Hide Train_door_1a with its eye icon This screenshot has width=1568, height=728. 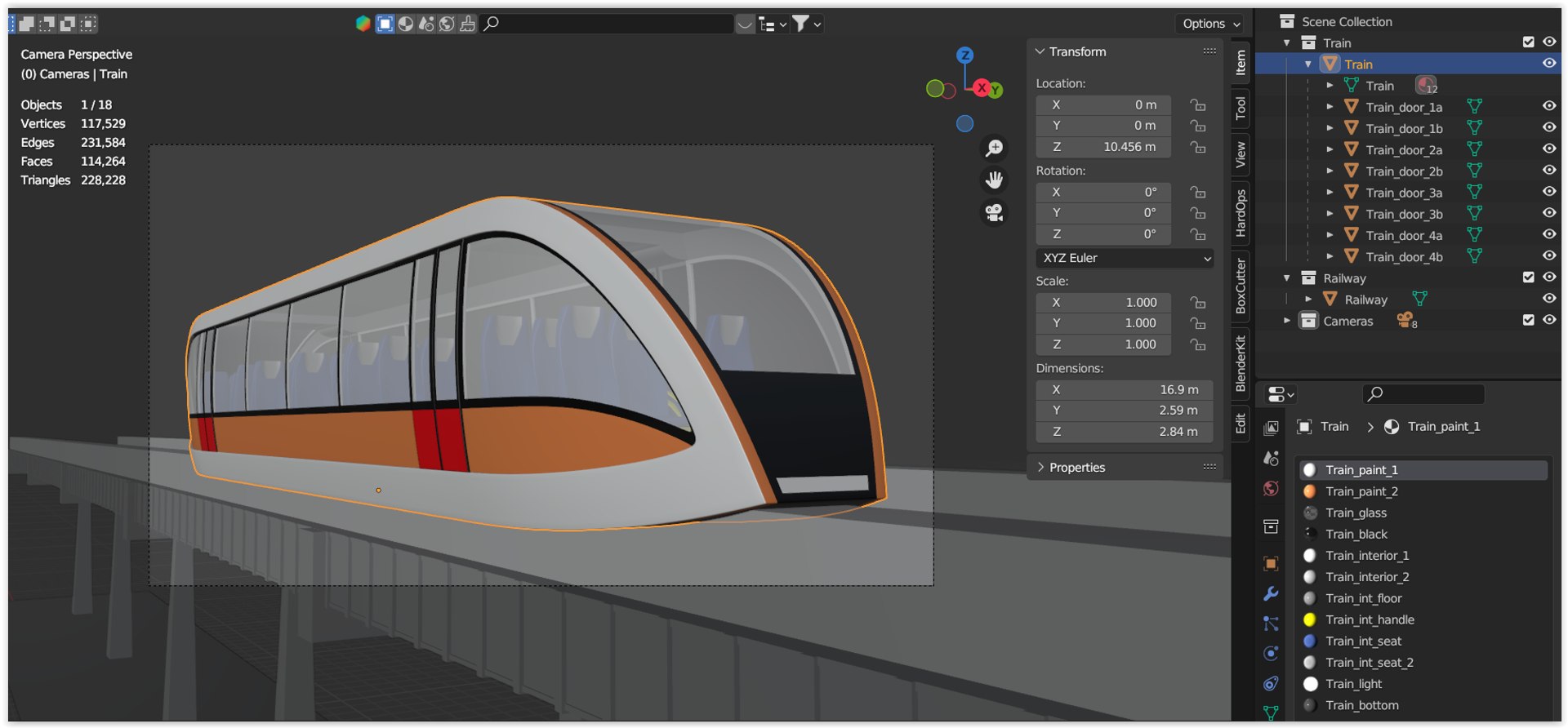pyautogui.click(x=1549, y=107)
